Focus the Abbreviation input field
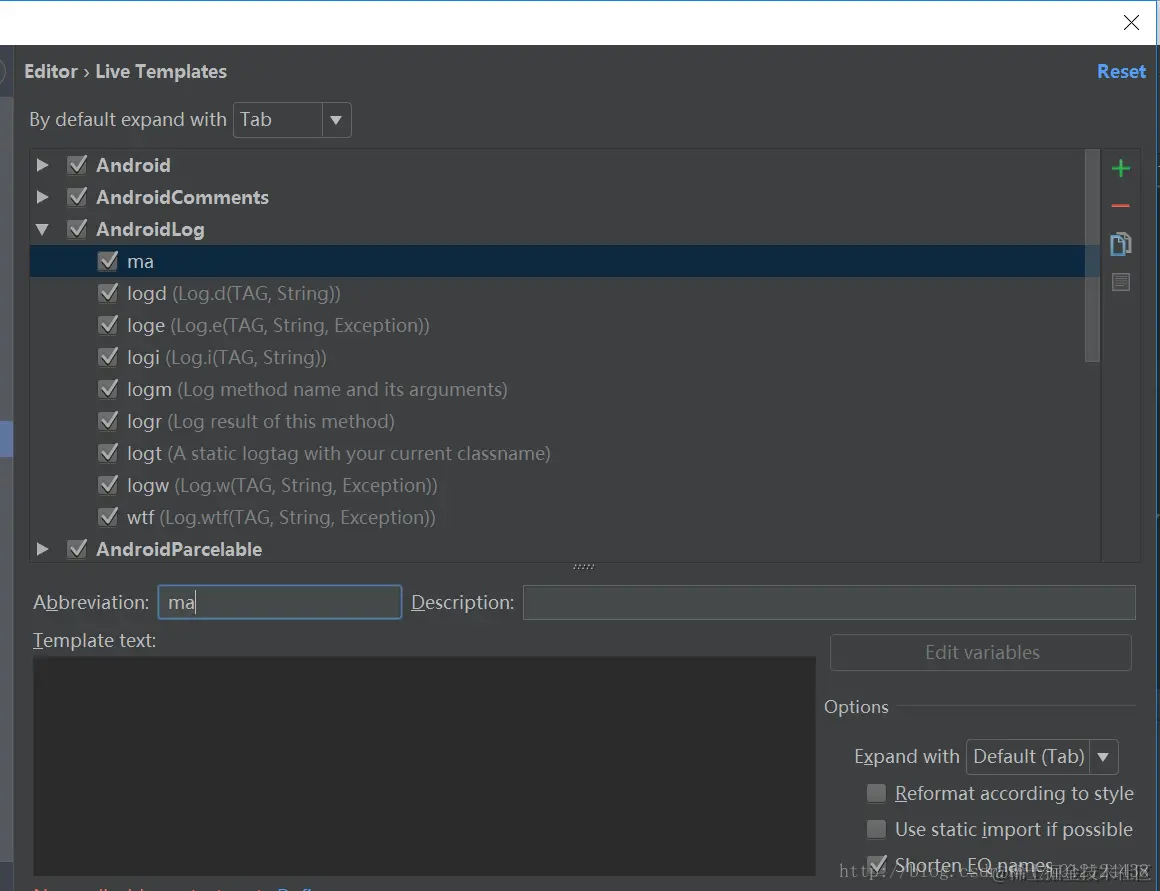Screen dimensions: 1160x891 (280, 602)
